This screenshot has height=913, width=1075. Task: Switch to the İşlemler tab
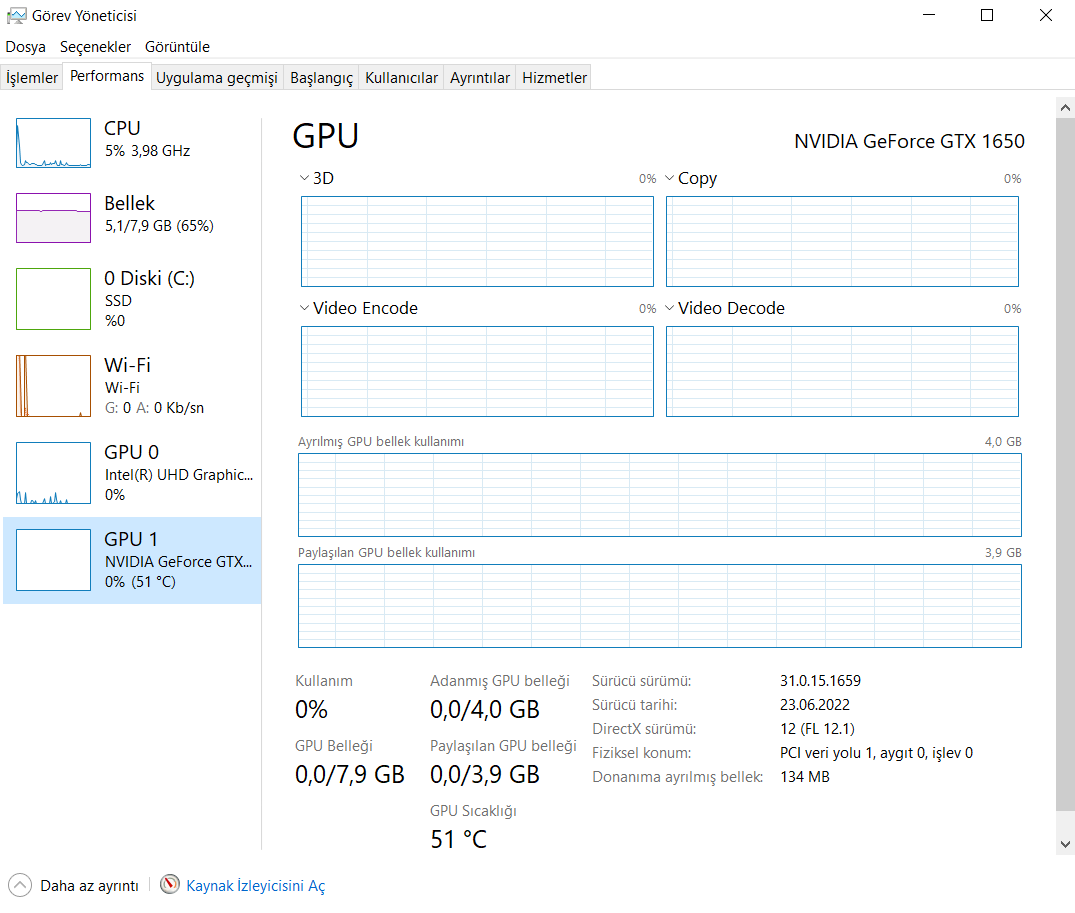pos(32,78)
